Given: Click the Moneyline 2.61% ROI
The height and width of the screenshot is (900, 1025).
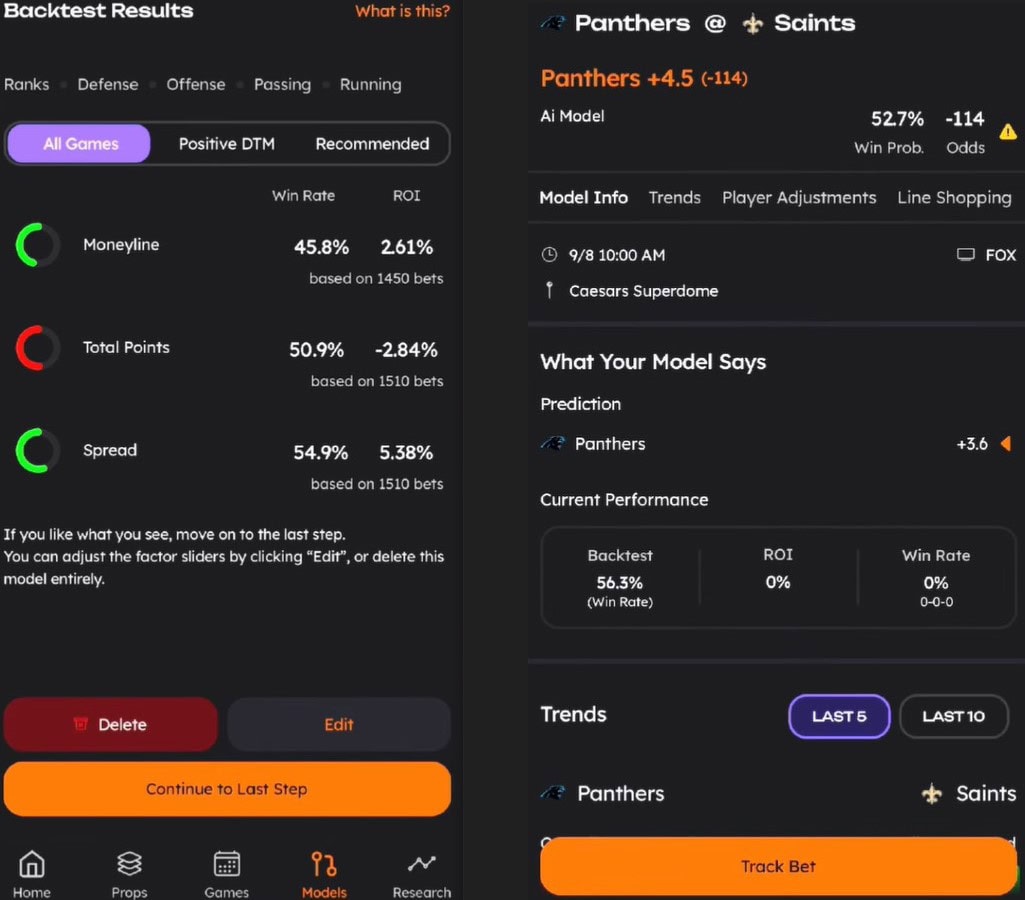Looking at the screenshot, I should [407, 247].
